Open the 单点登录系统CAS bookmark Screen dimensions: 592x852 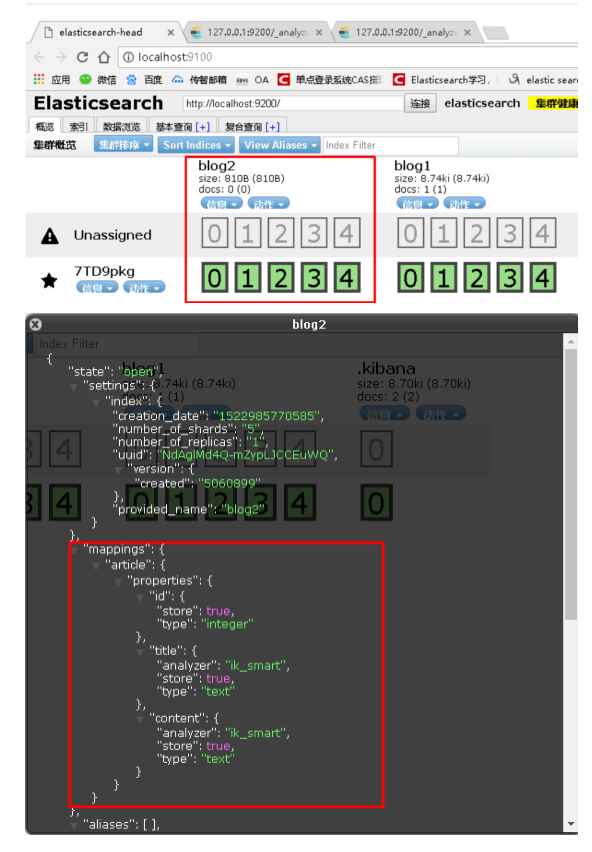pyautogui.click(x=330, y=80)
